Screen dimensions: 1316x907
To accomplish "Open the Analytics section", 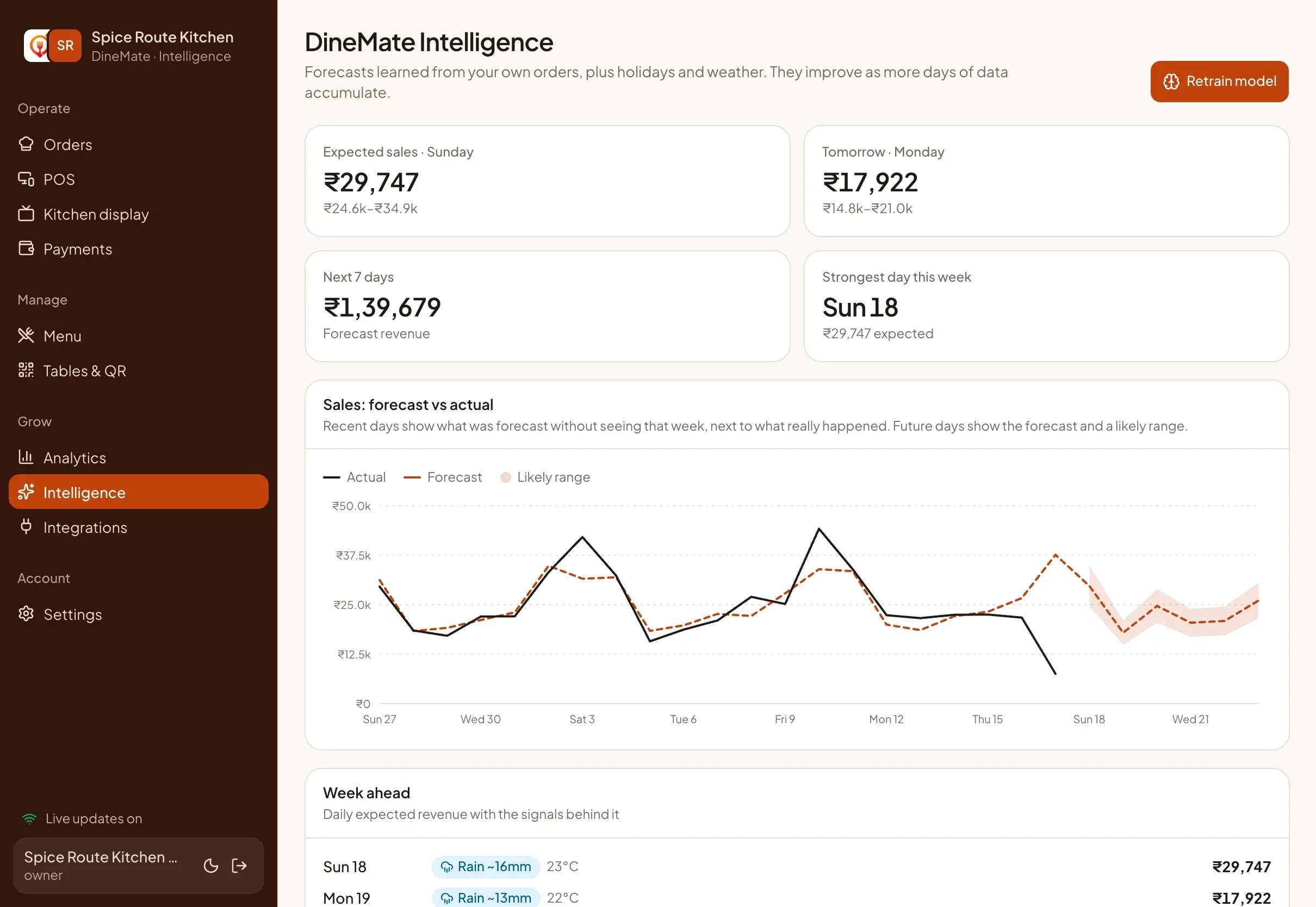I will point(138,457).
